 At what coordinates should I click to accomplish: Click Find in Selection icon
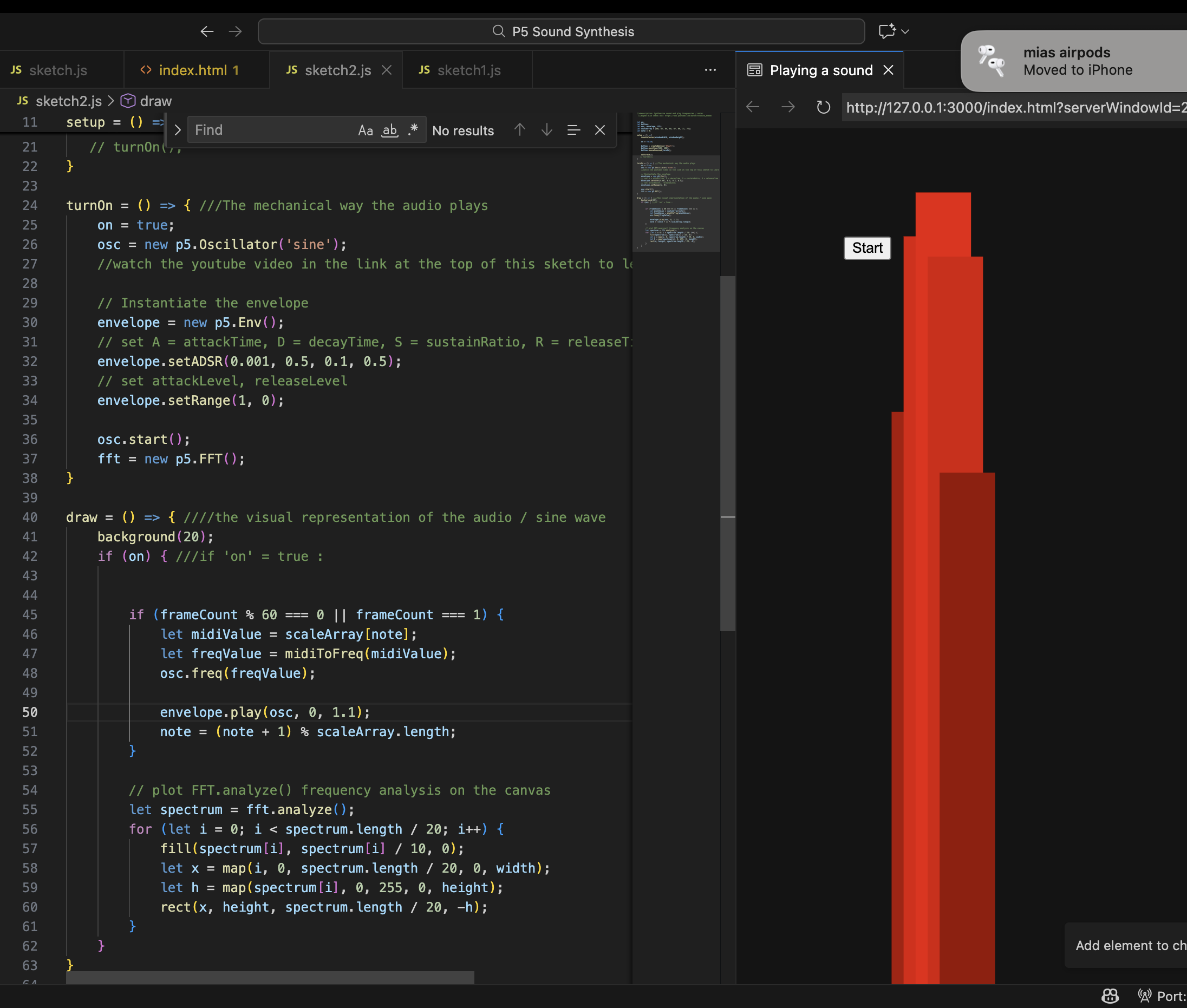573,130
